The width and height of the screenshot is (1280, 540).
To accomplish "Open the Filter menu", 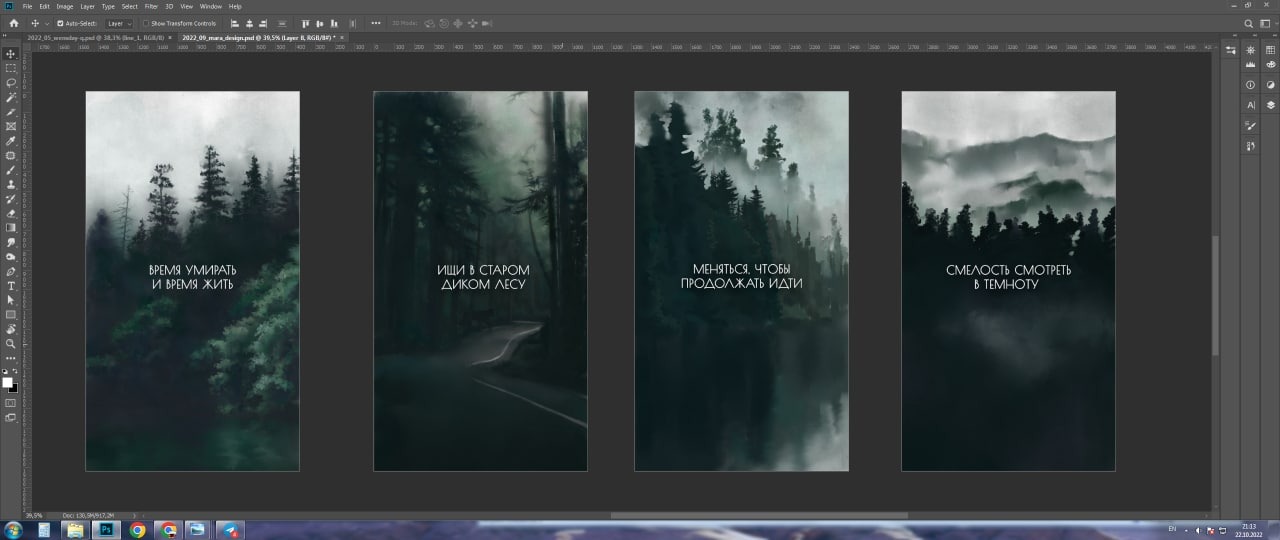I will 151,6.
